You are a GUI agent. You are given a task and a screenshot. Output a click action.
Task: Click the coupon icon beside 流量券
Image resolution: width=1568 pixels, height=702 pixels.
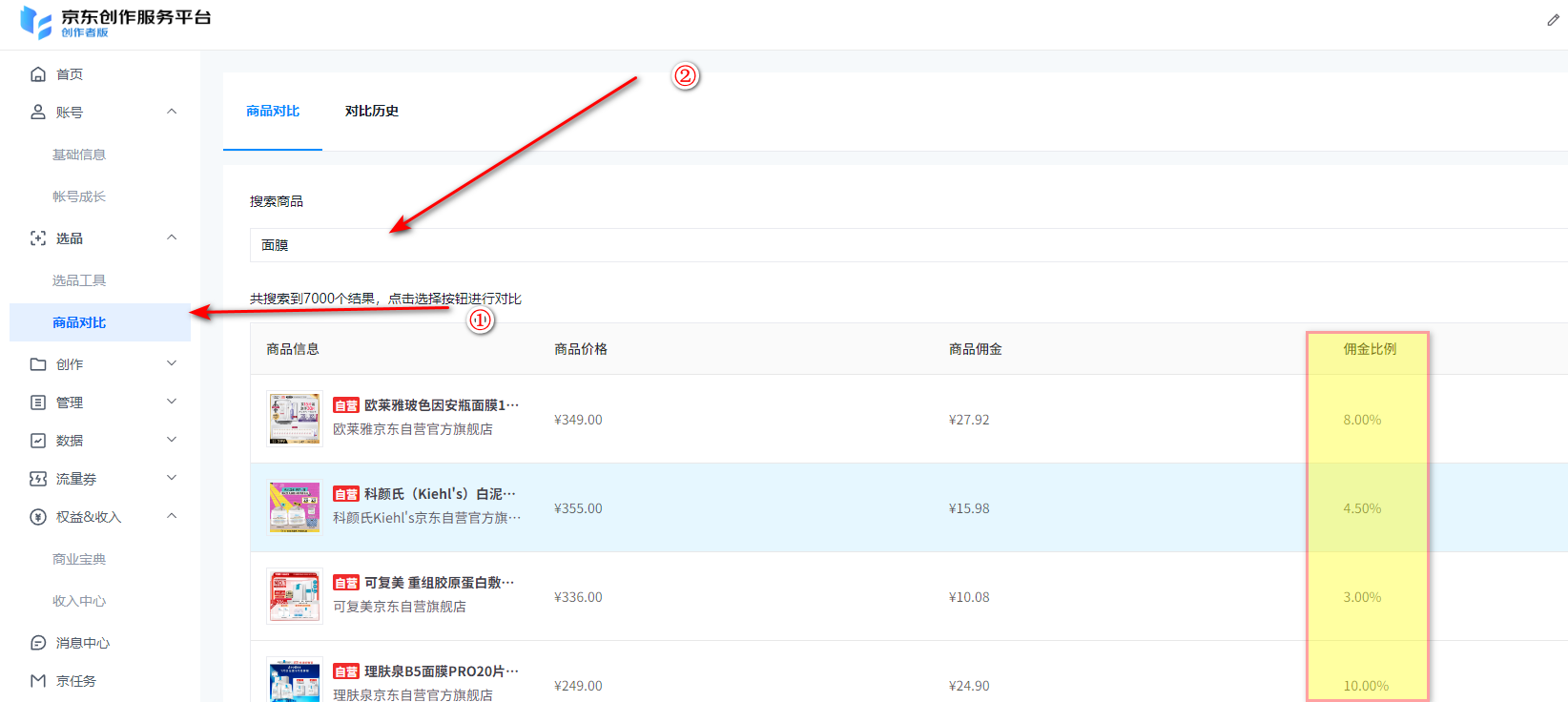point(38,479)
